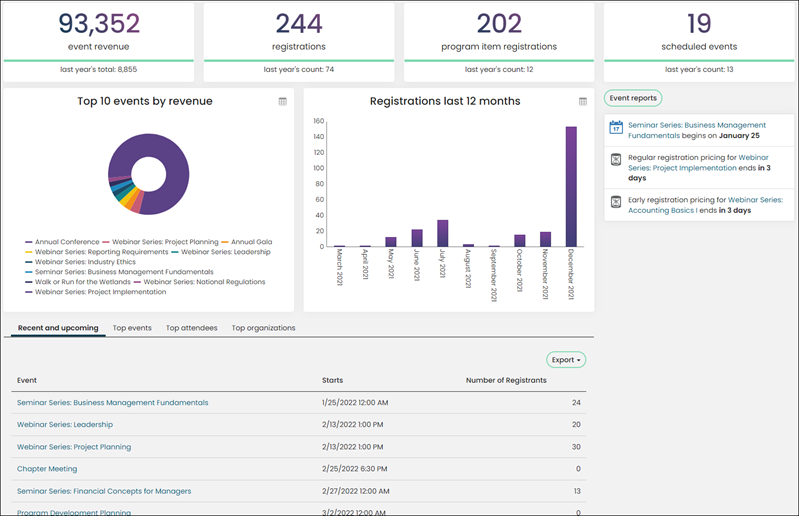Open Seminar Series: Financial Concepts for Managers
The image size is (799, 516).
104,491
